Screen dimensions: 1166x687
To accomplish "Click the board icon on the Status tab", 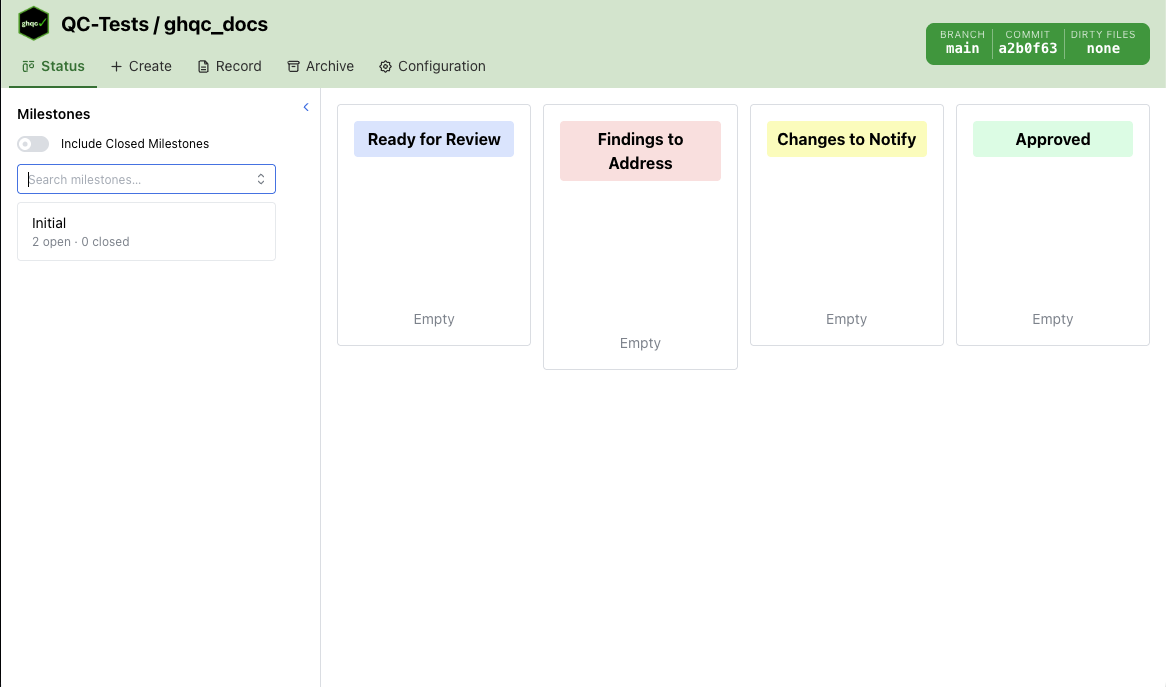I will click(x=29, y=66).
